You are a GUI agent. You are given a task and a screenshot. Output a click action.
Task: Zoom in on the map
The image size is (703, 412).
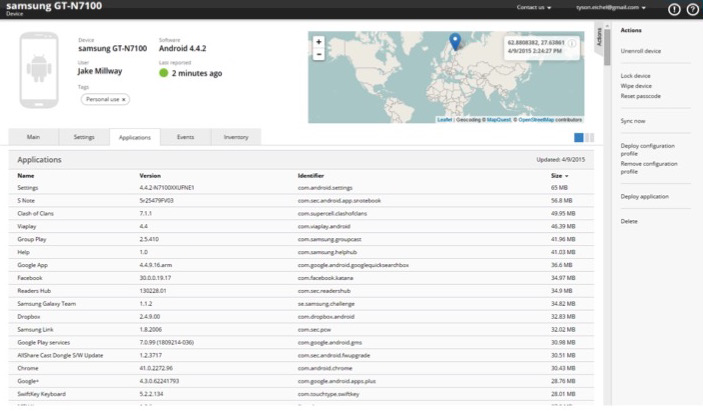(319, 42)
